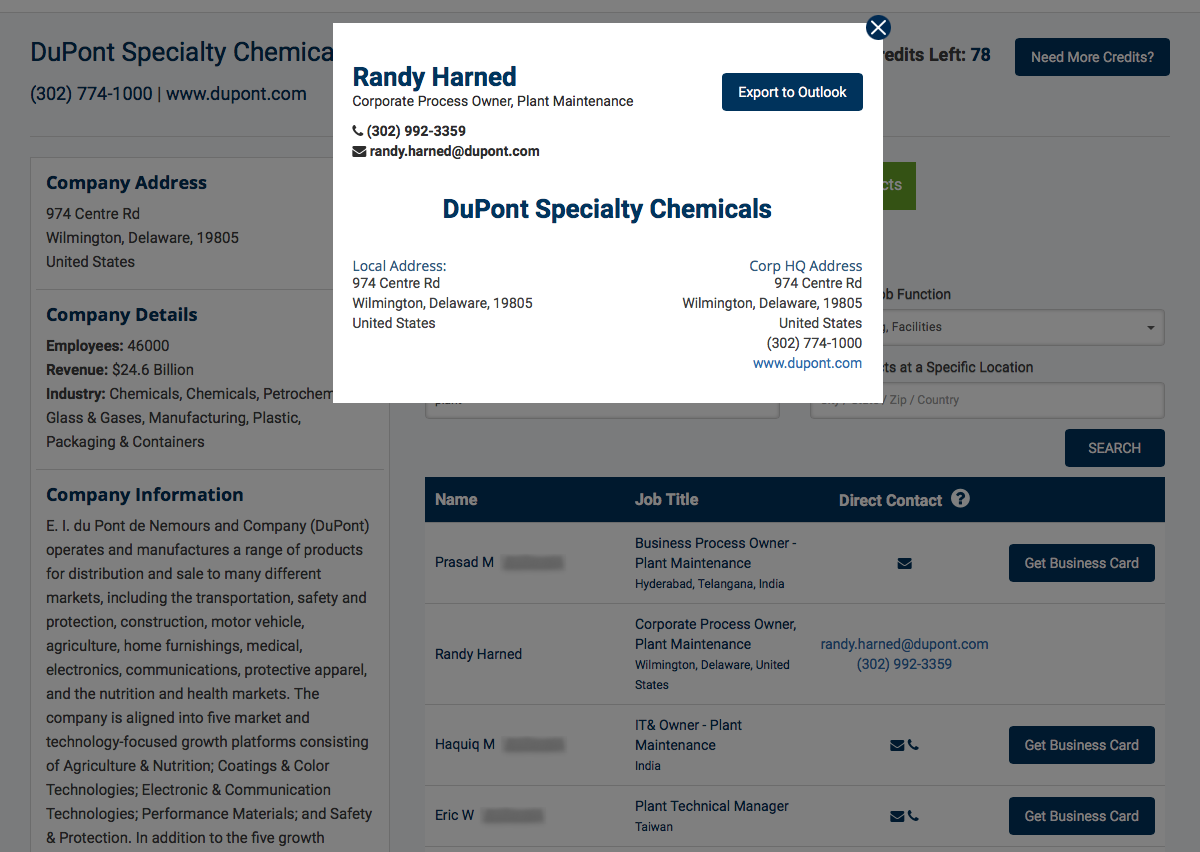Click the envelope icon in Haquiq M row
Image resolution: width=1200 pixels, height=852 pixels.
point(897,745)
